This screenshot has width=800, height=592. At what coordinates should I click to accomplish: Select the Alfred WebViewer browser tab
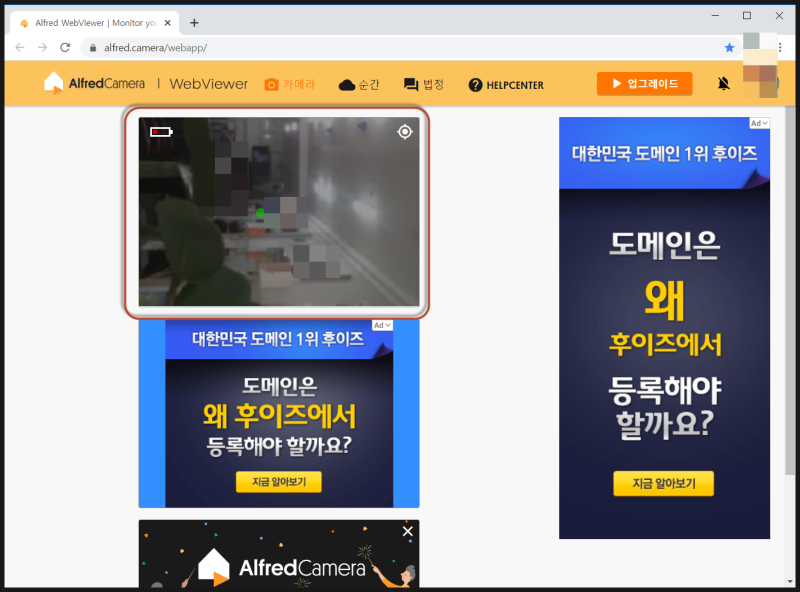click(x=95, y=22)
